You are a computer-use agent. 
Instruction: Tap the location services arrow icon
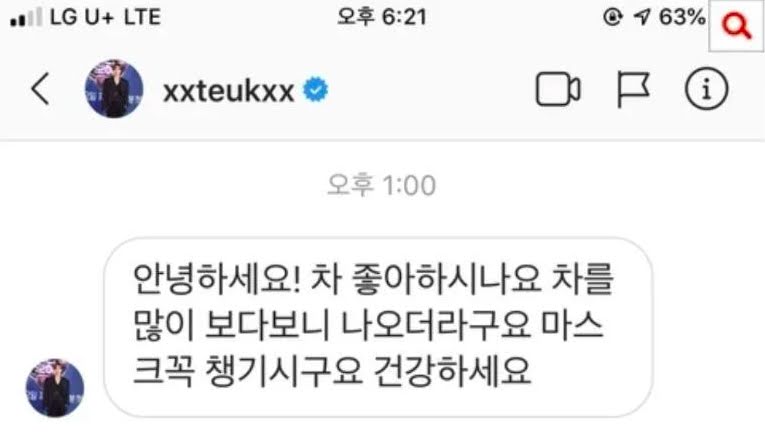click(642, 18)
